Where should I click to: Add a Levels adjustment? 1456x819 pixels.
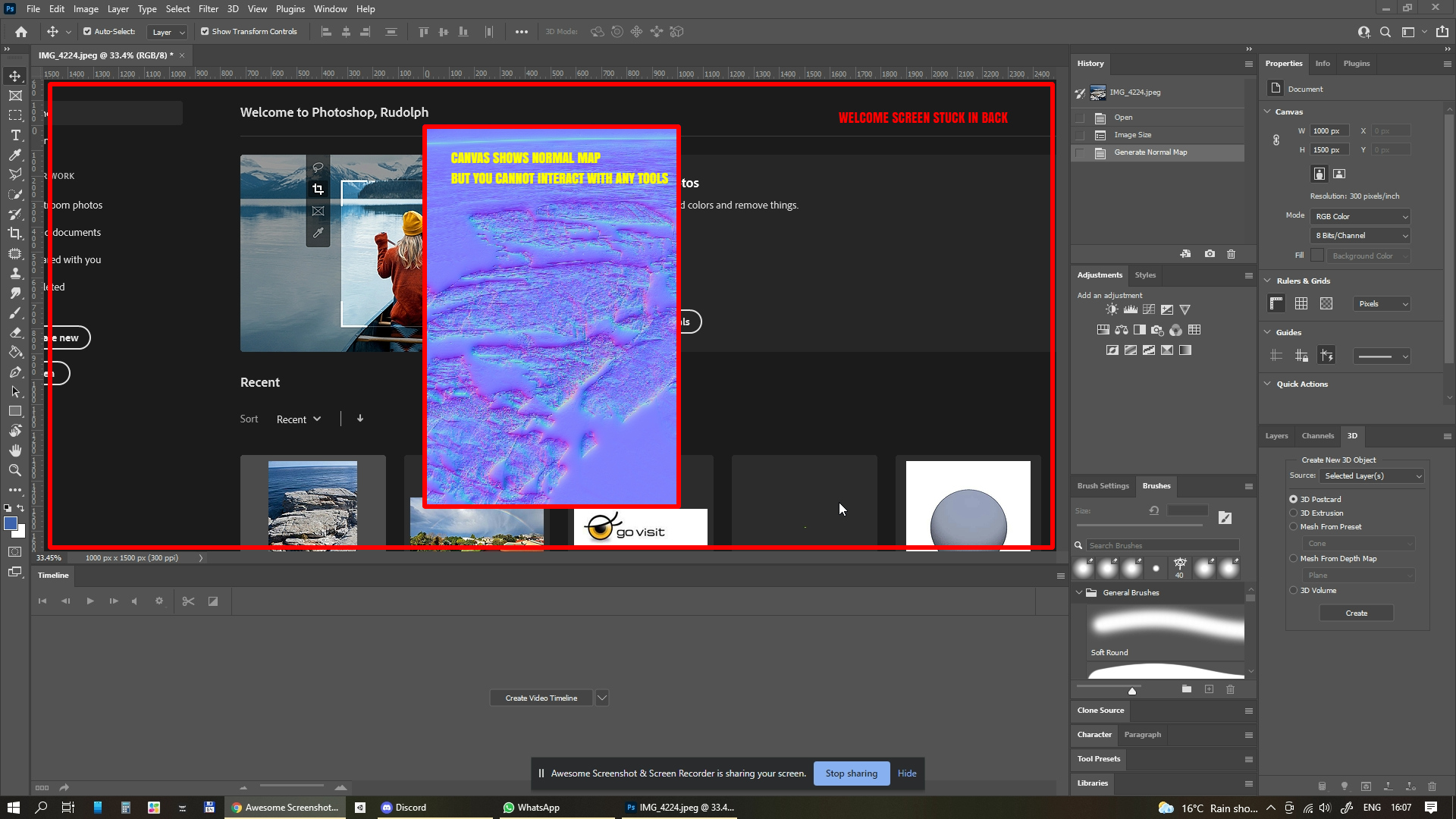pos(1131,309)
